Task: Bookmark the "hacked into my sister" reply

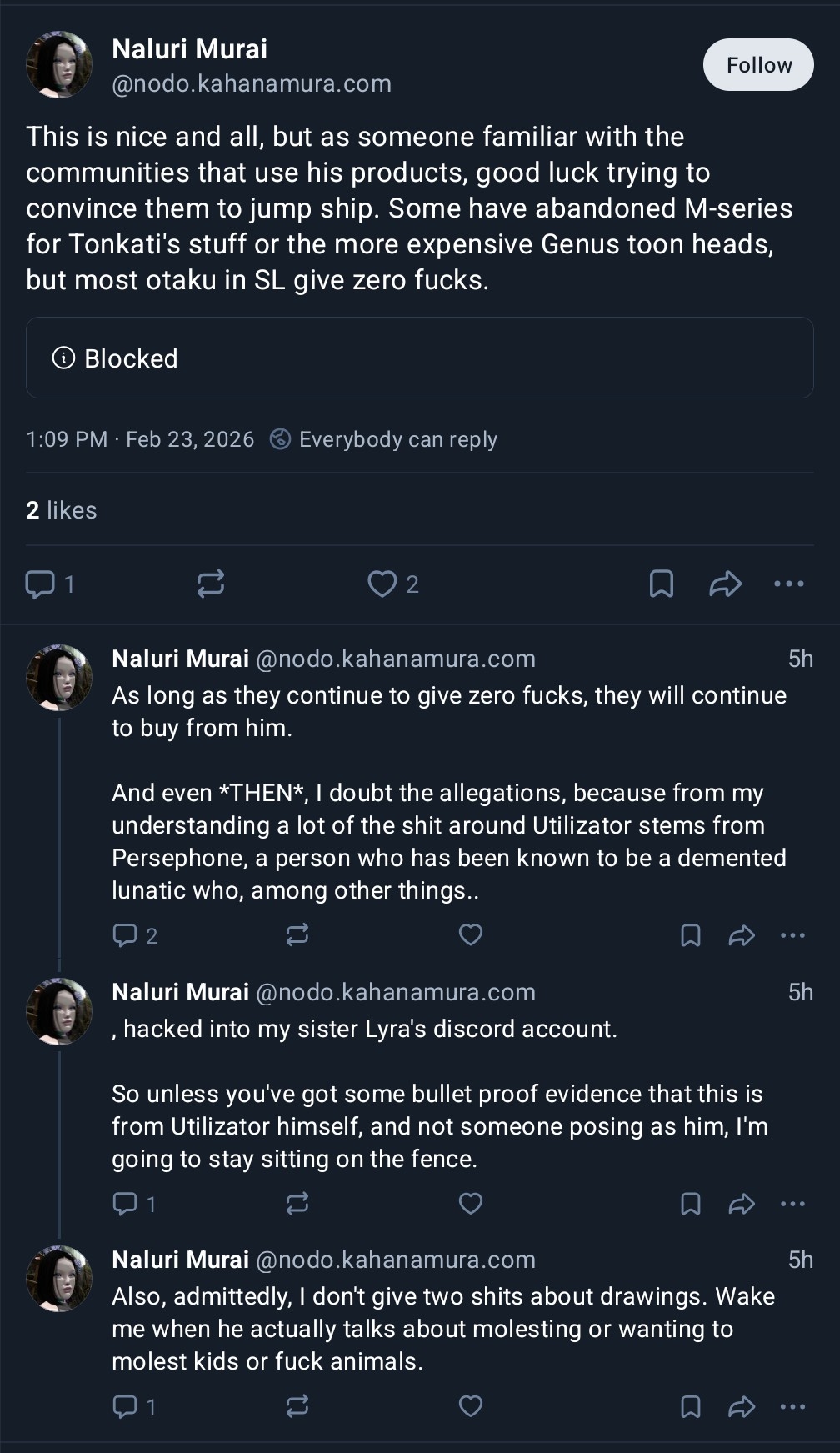Action: 690,1203
